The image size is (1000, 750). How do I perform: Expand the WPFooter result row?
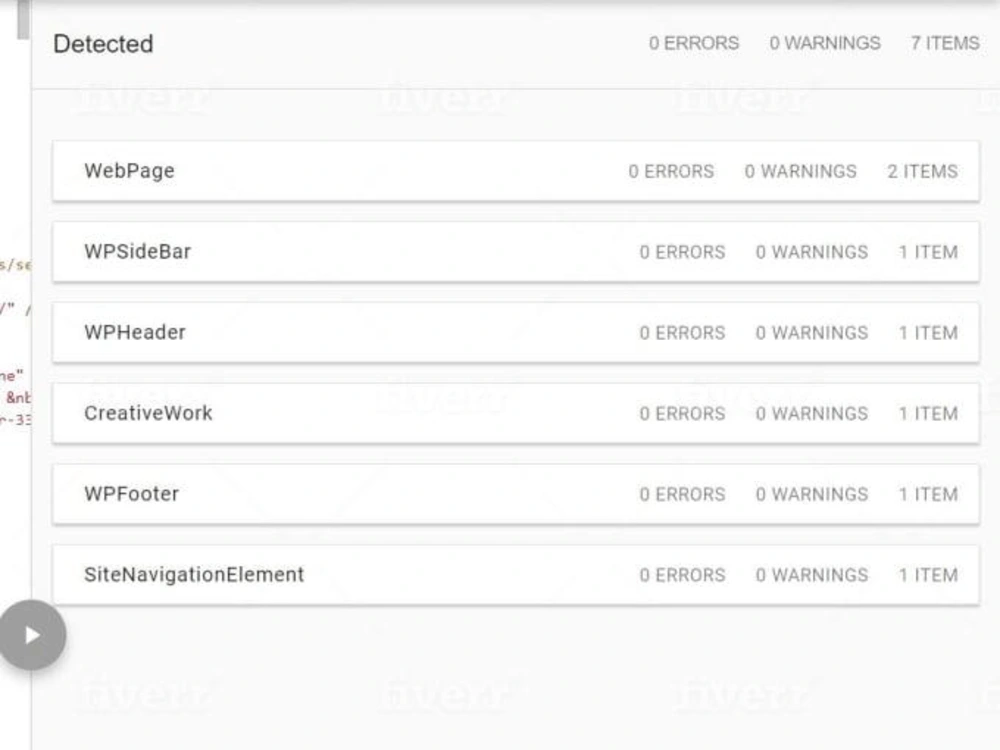[515, 494]
